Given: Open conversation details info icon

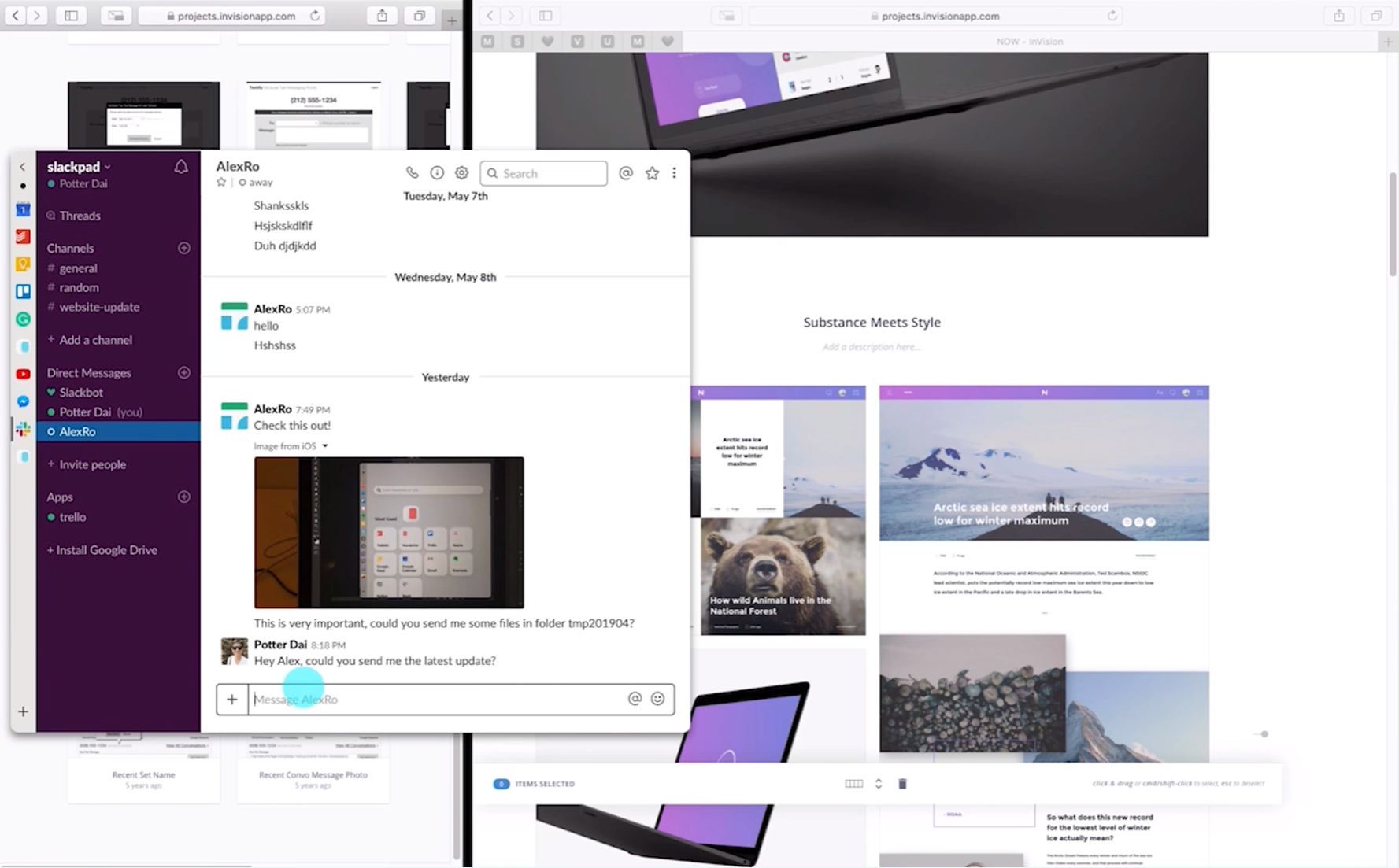Looking at the screenshot, I should (437, 173).
